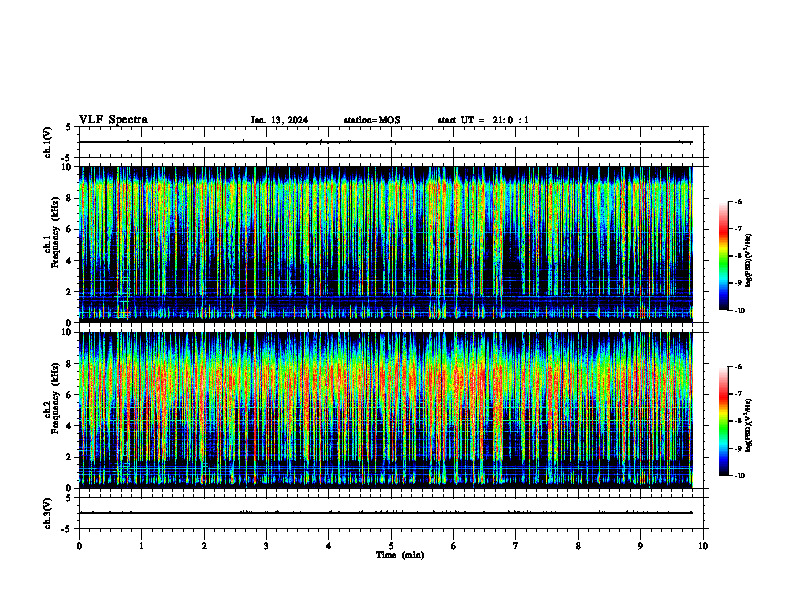The height and width of the screenshot is (612, 792).
Task: Click time axis tick label "9"
Action: (x=640, y=546)
